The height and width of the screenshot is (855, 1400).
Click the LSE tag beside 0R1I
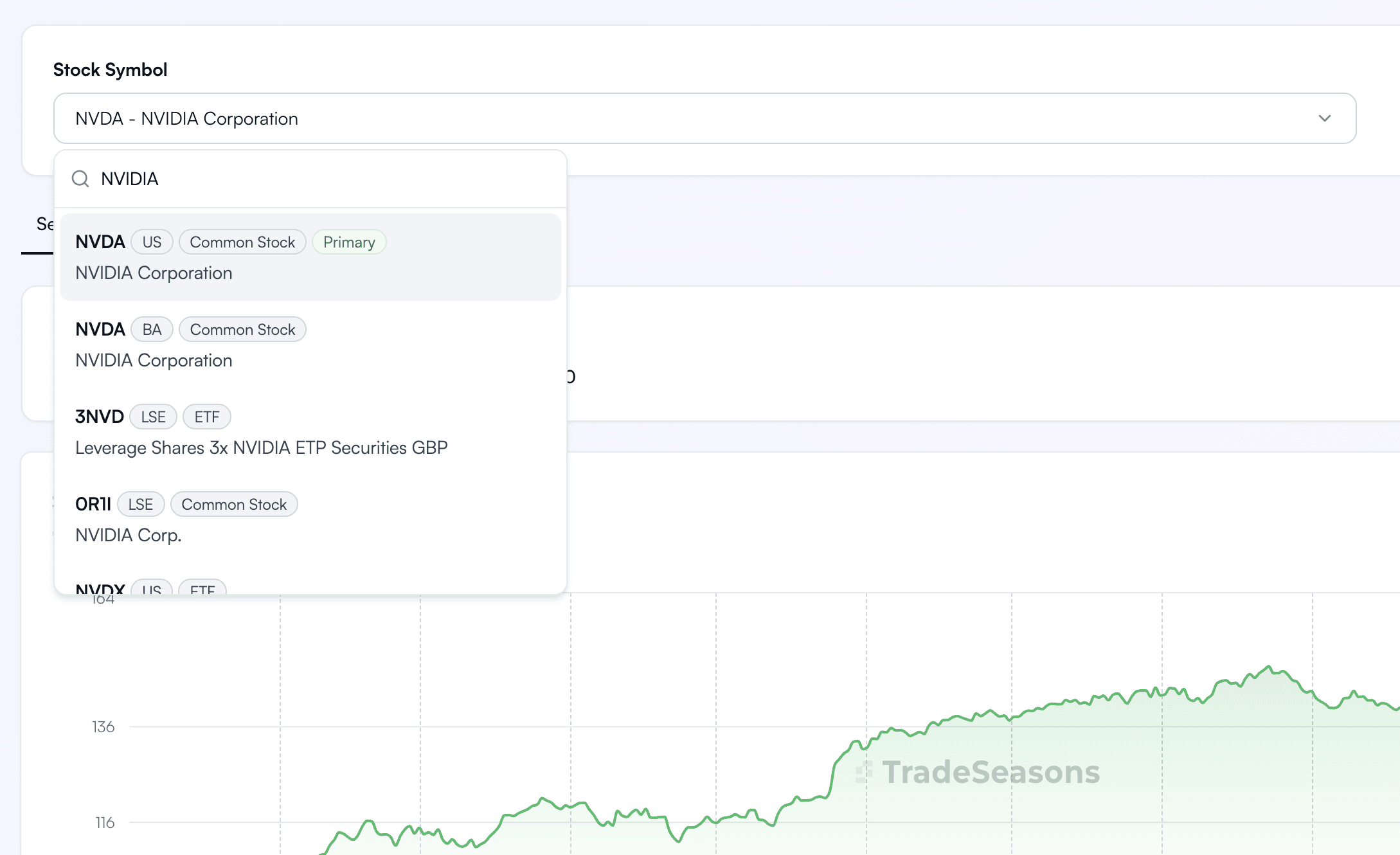[x=141, y=505]
